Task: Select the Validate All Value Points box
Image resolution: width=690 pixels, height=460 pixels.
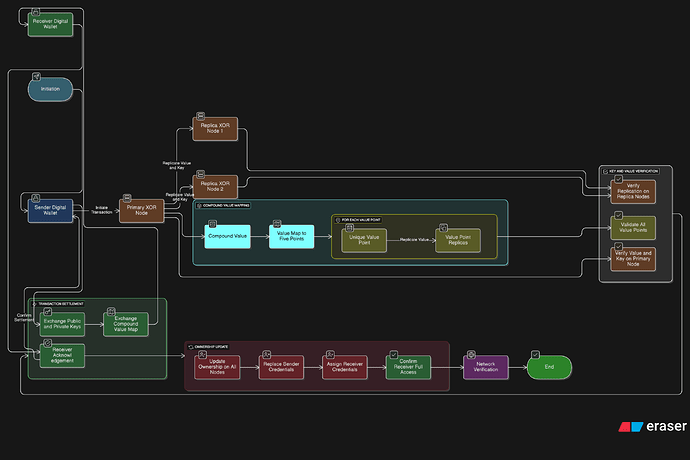Action: click(633, 228)
